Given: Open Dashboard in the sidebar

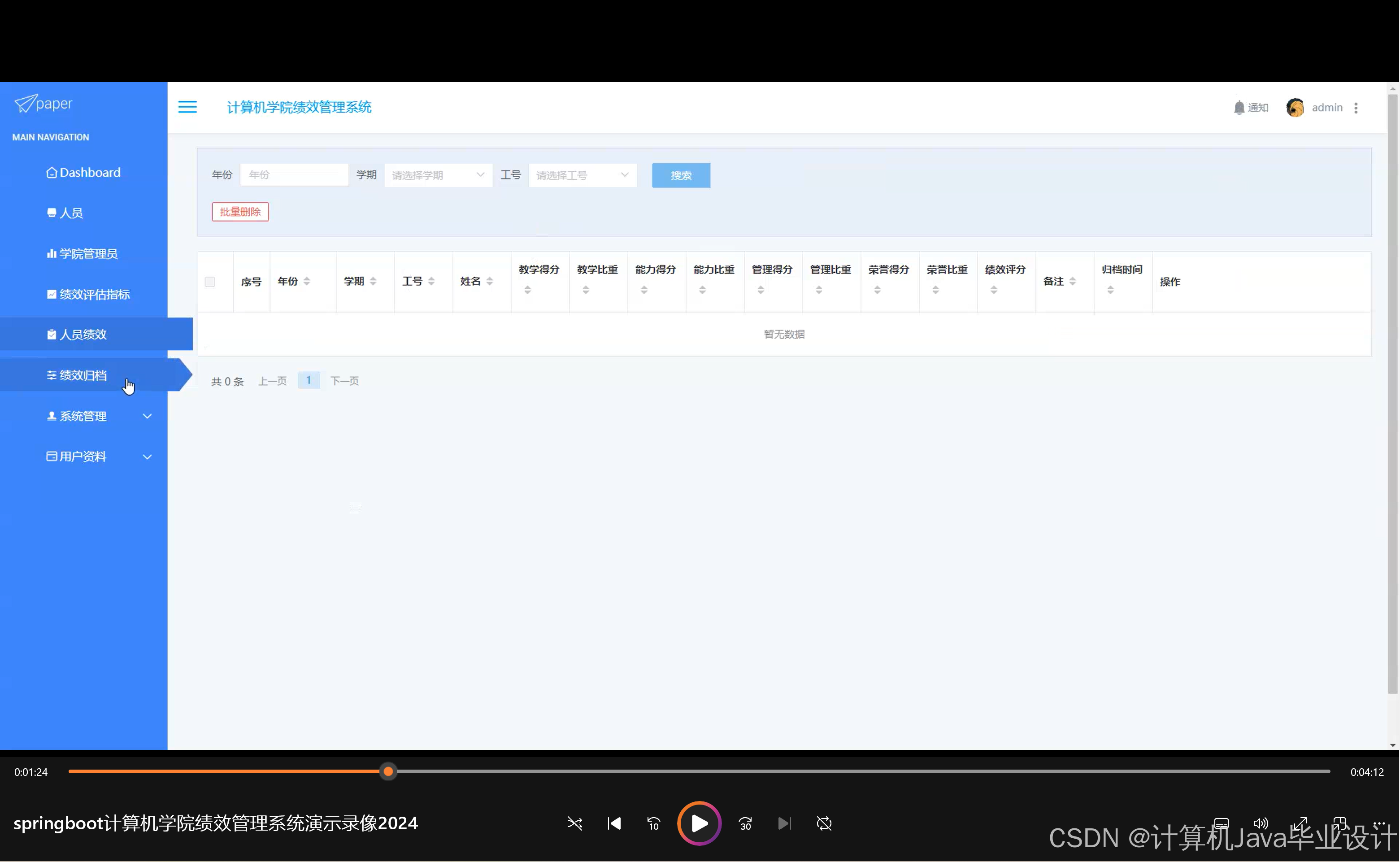Looking at the screenshot, I should tap(83, 173).
